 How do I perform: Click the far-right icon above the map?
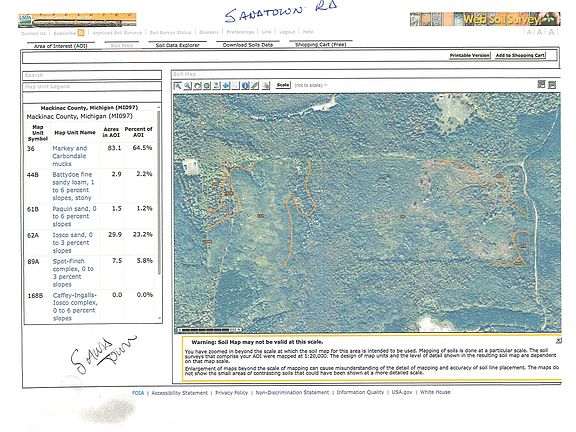click(552, 85)
